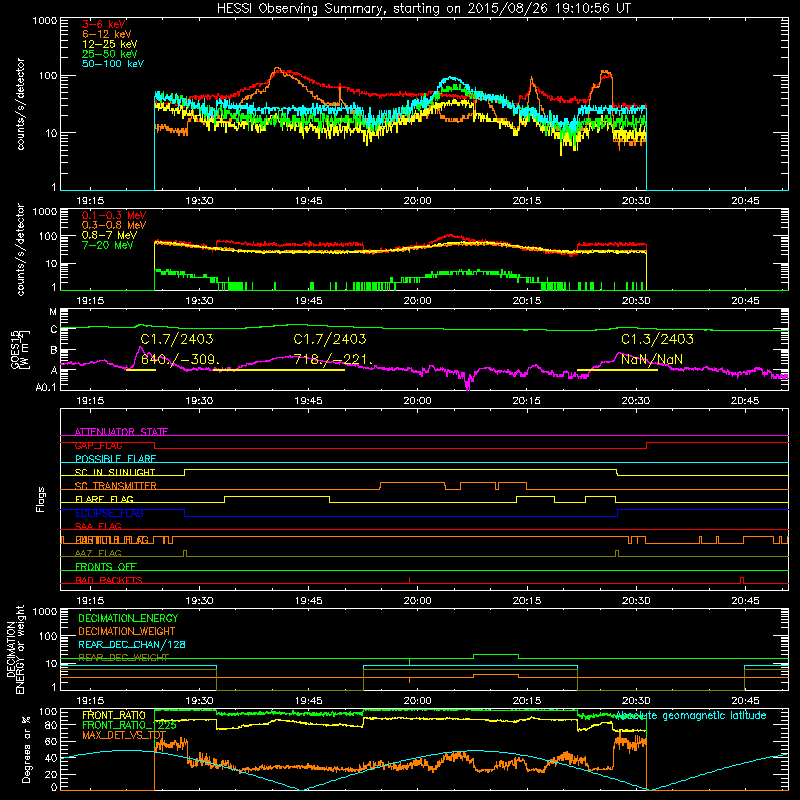Click the 'Absolute geomagnetic latitude' label

click(691, 716)
